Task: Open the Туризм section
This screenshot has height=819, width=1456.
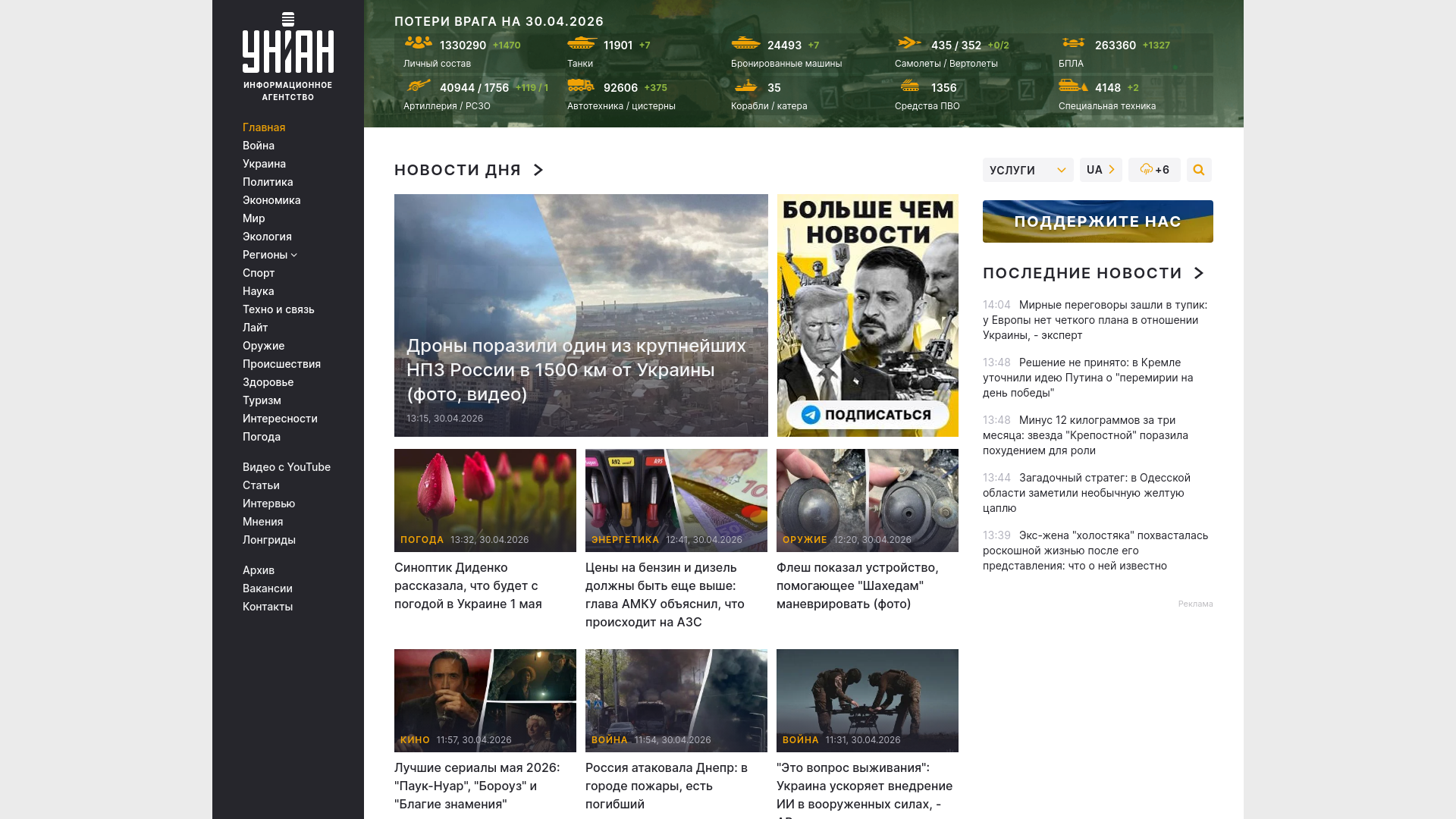Action: pos(262,400)
